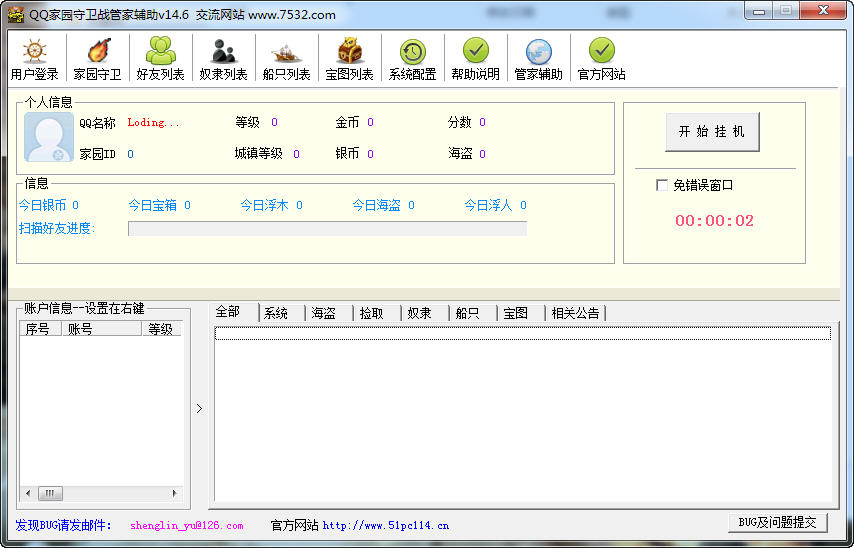The width and height of the screenshot is (854, 548).
Task: Click the 金币 label
Action: 347,123
